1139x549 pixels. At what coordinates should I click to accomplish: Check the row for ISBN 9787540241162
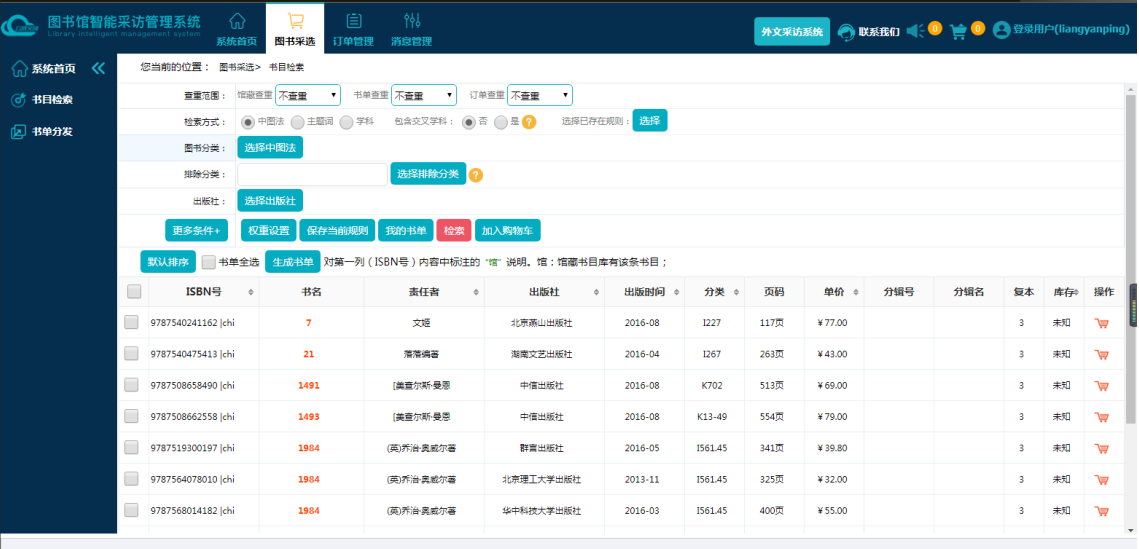(x=131, y=322)
